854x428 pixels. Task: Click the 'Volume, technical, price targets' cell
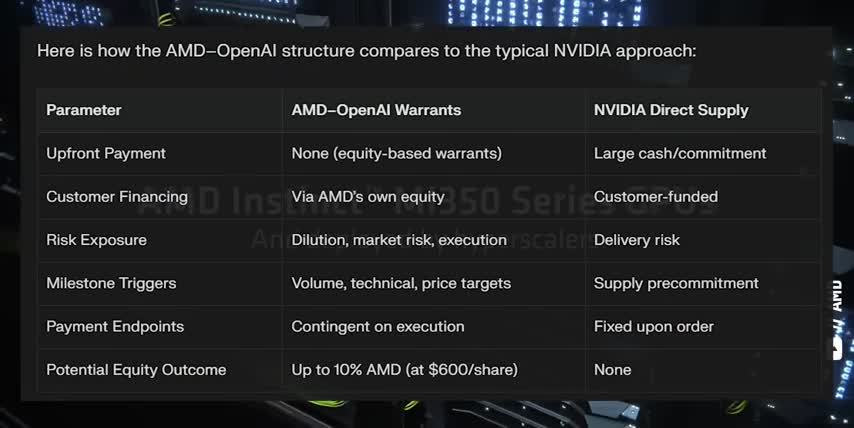coord(401,283)
